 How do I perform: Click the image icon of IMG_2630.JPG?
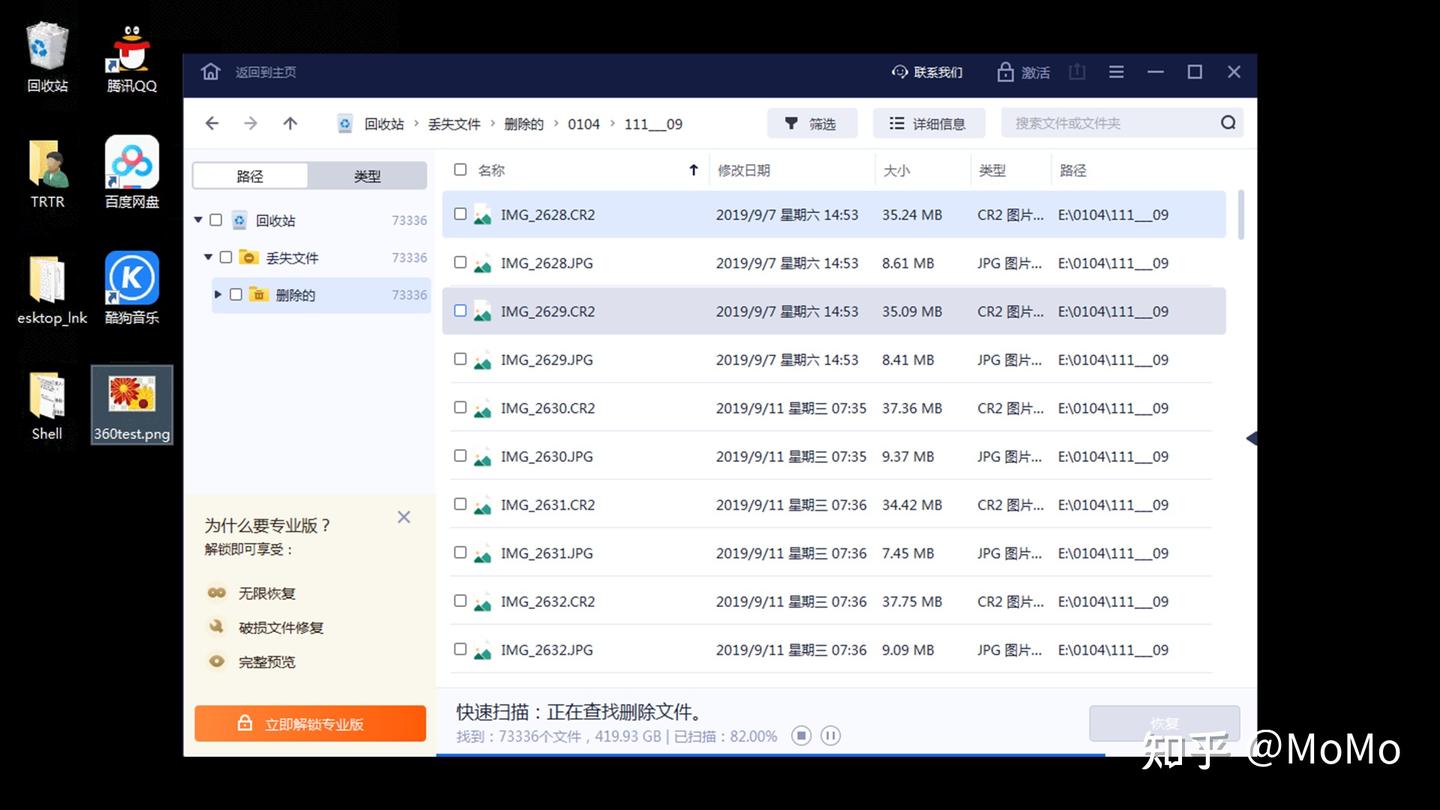point(483,457)
